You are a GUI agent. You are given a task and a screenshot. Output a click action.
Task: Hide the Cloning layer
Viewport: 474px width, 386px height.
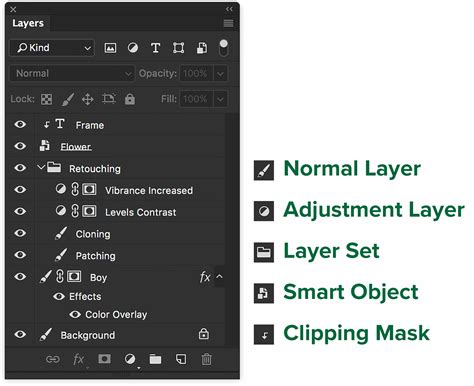[20, 233]
